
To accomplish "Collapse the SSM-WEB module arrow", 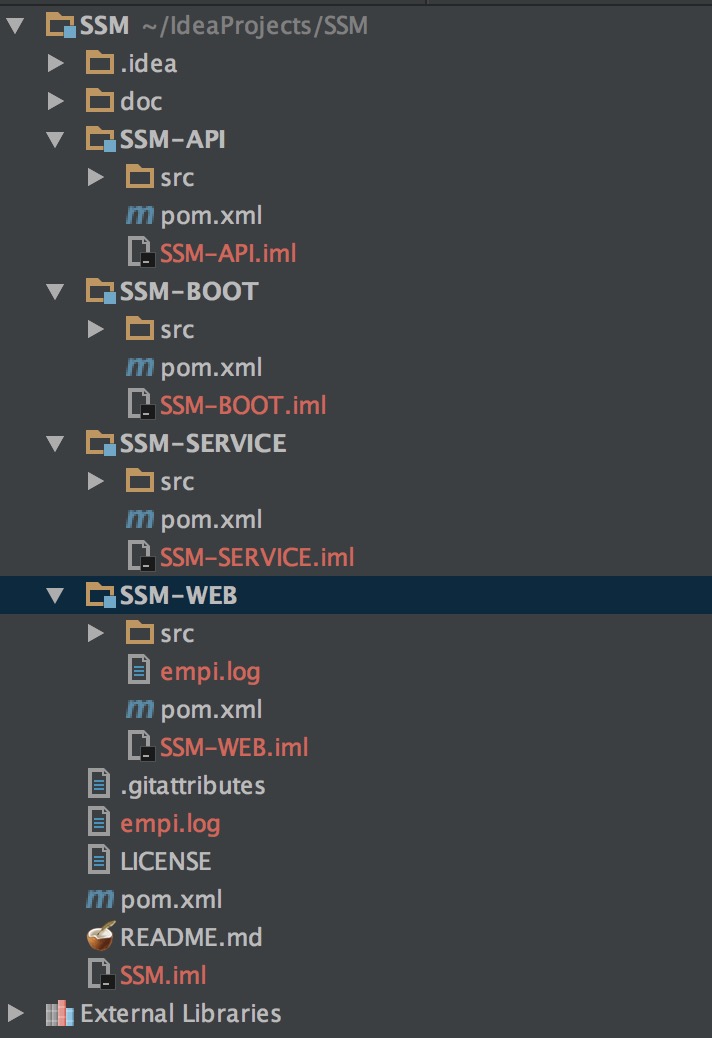I will coord(56,595).
